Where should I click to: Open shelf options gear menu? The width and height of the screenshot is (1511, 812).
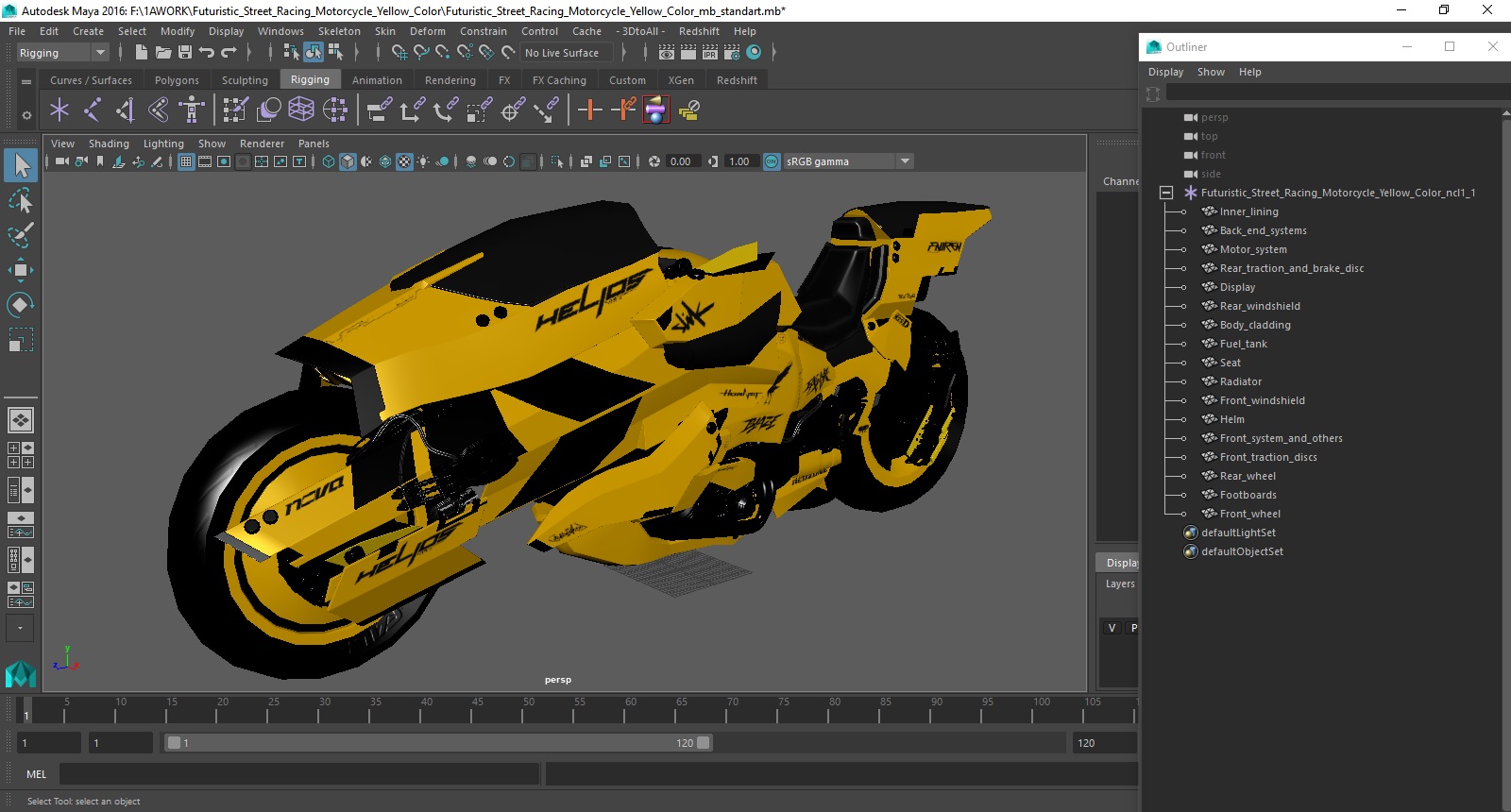[26, 115]
